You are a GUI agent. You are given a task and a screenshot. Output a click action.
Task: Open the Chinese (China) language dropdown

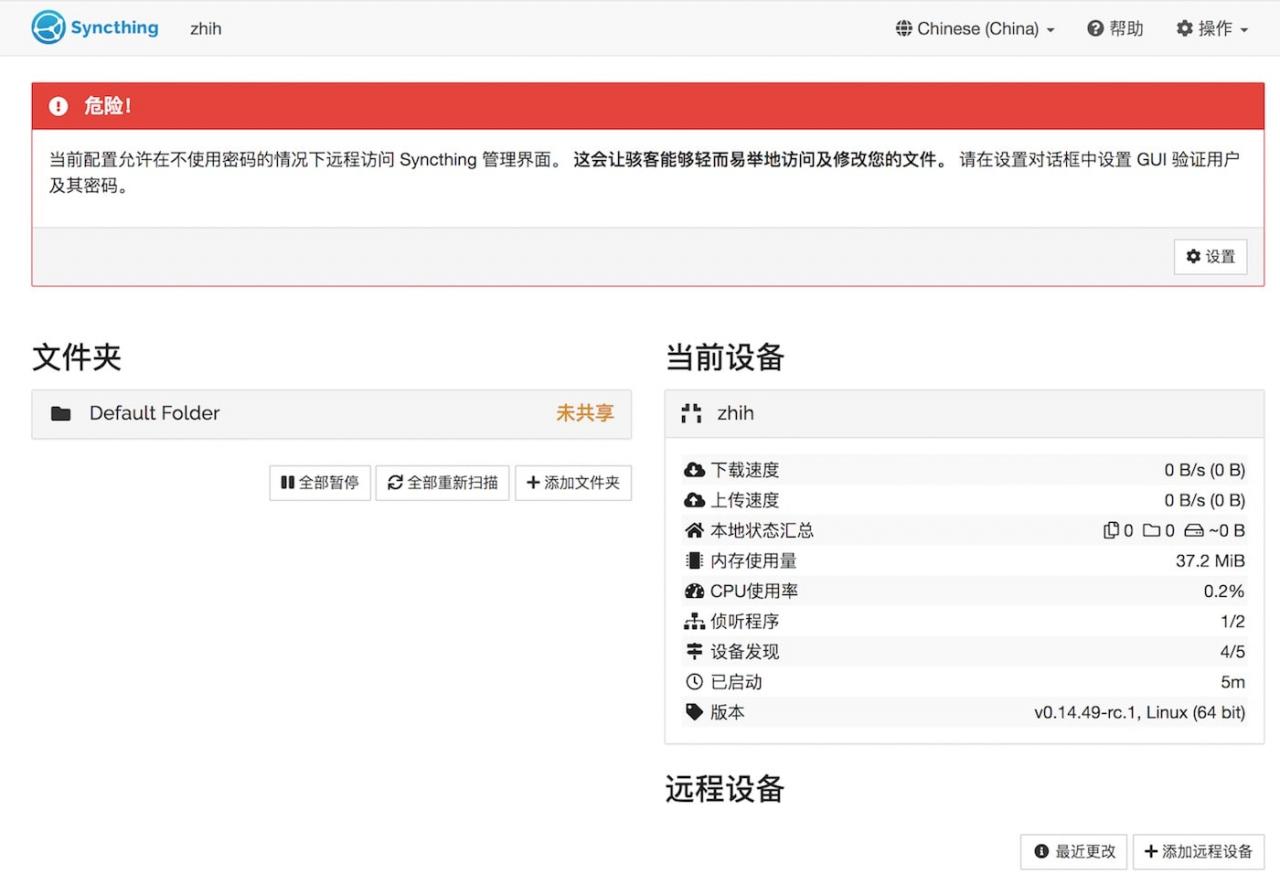pyautogui.click(x=975, y=29)
